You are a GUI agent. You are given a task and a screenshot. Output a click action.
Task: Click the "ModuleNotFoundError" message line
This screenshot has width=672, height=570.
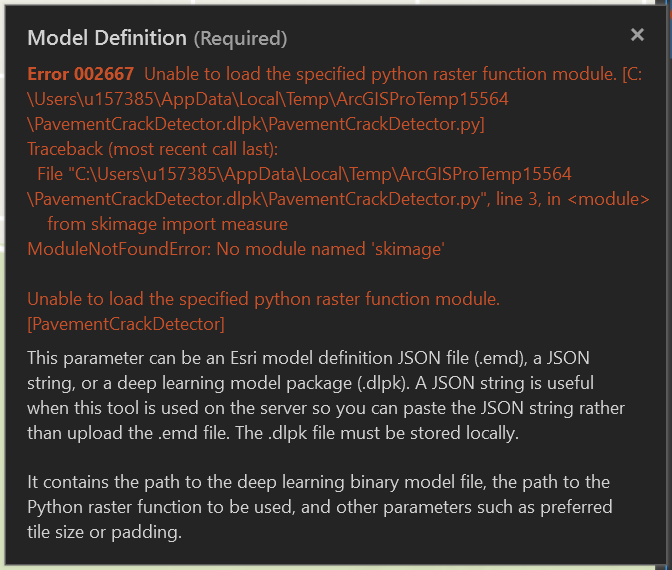pyautogui.click(x=235, y=249)
